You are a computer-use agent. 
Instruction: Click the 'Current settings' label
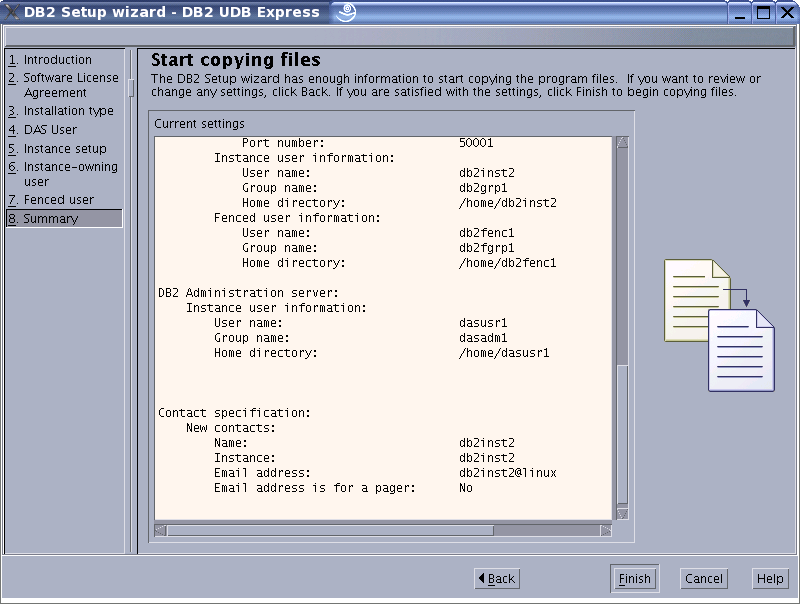[199, 124]
